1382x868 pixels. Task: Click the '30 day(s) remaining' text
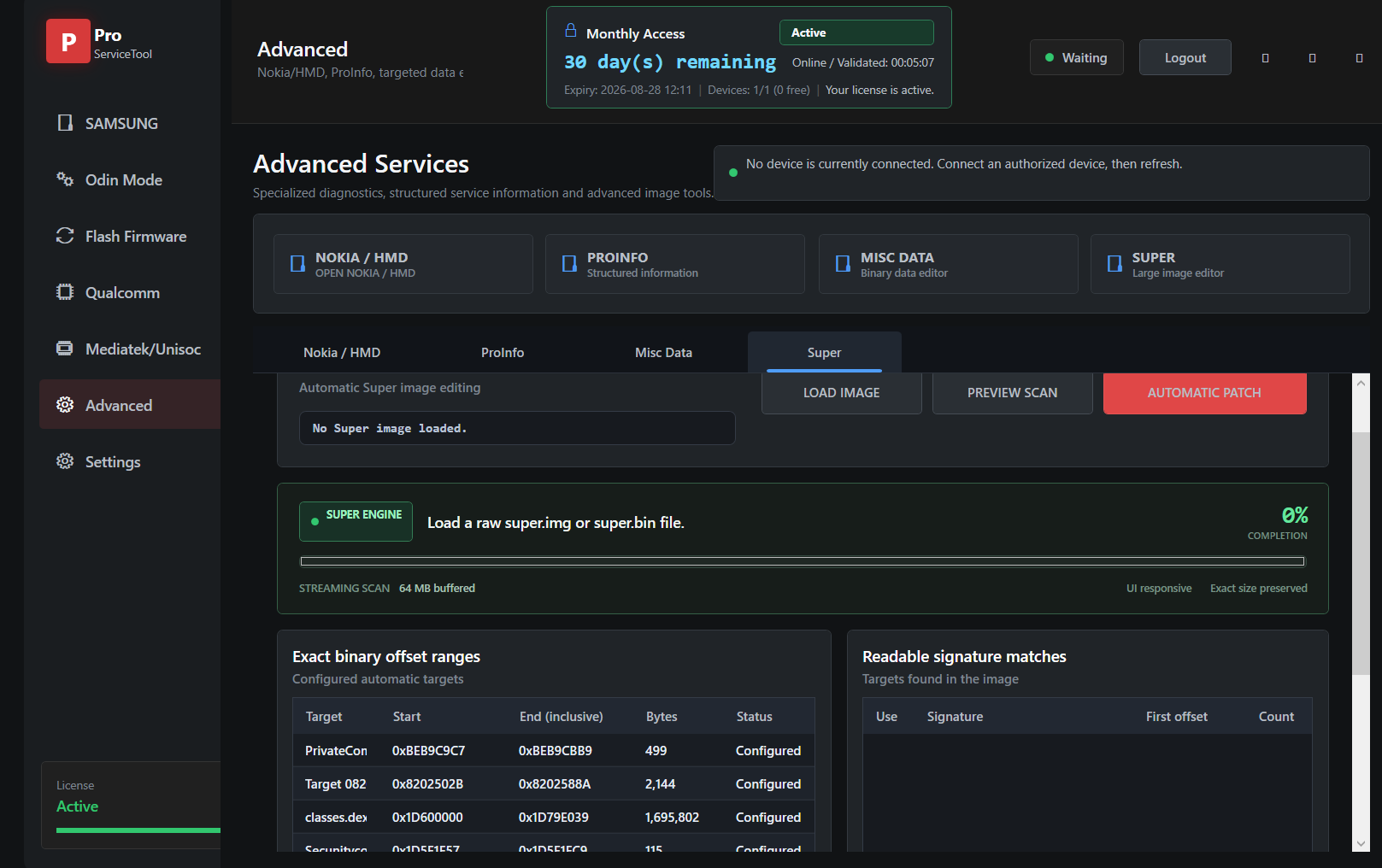click(670, 62)
